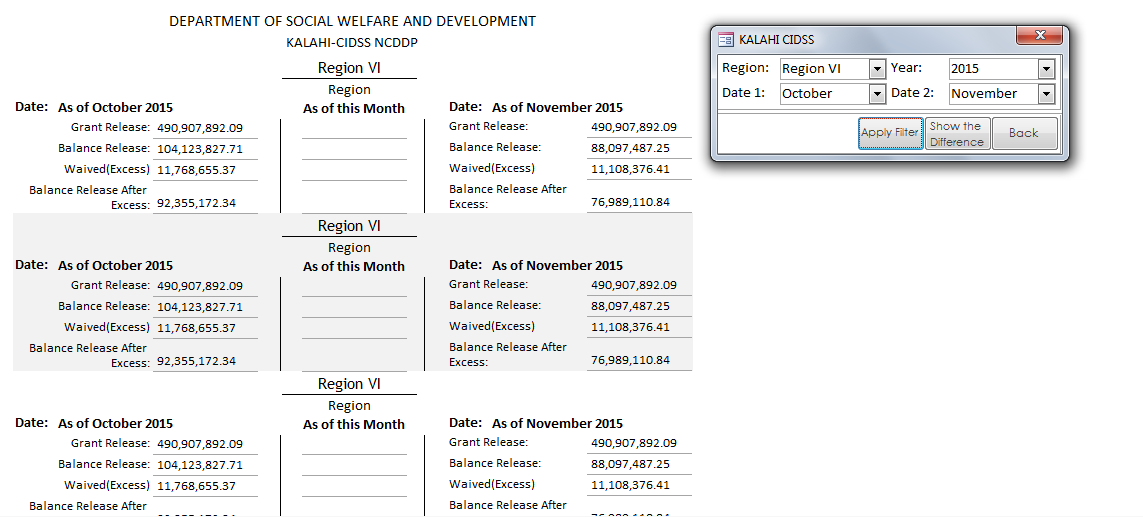
Task: Click the KALAHI-CIDSS NCDDP subtitle
Action: pos(352,43)
